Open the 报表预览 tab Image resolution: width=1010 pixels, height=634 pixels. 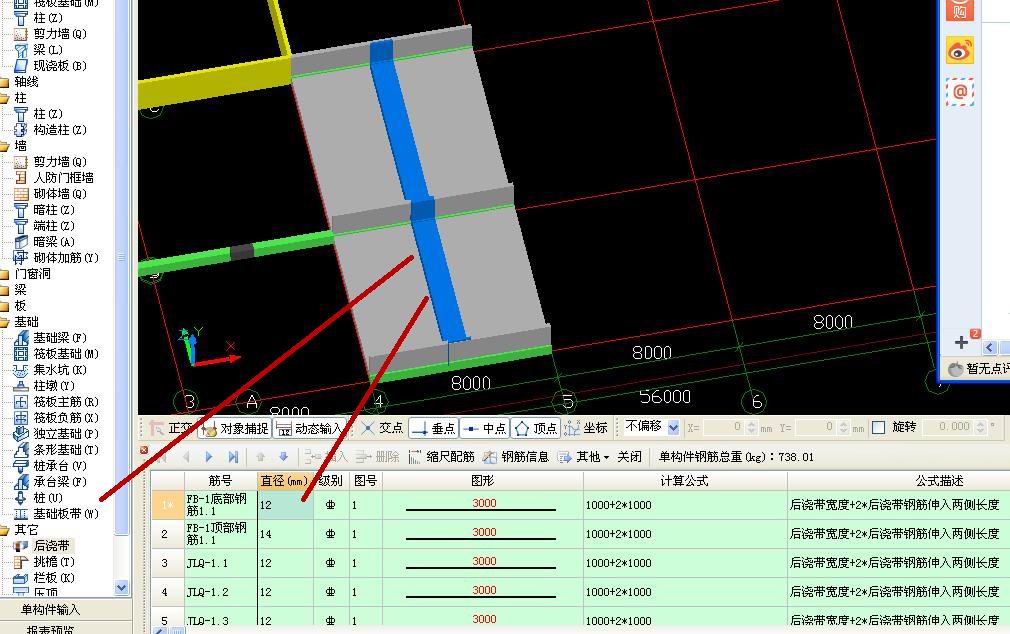click(x=50, y=628)
